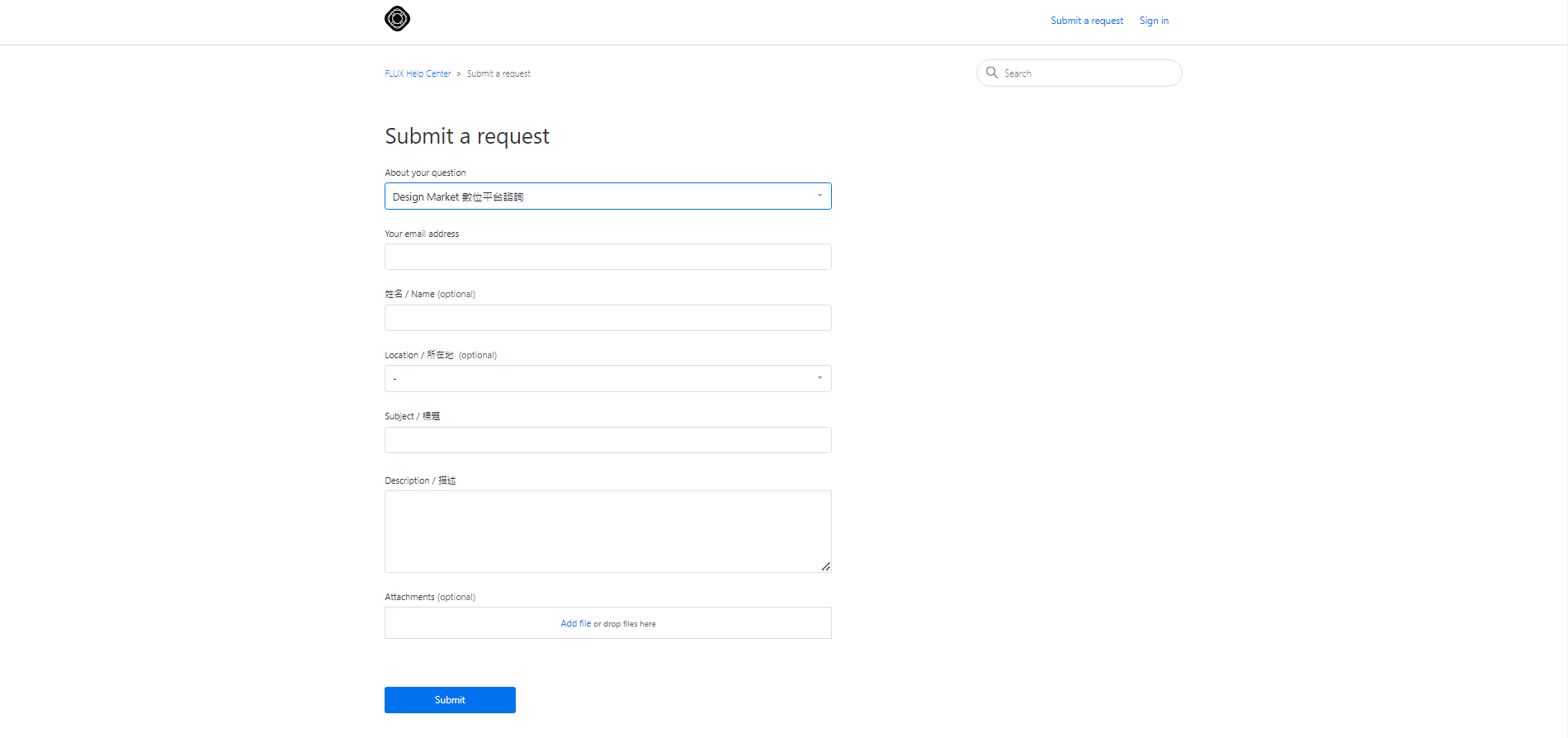Click the Your email address field
Image resolution: width=1568 pixels, height=738 pixels.
click(607, 257)
